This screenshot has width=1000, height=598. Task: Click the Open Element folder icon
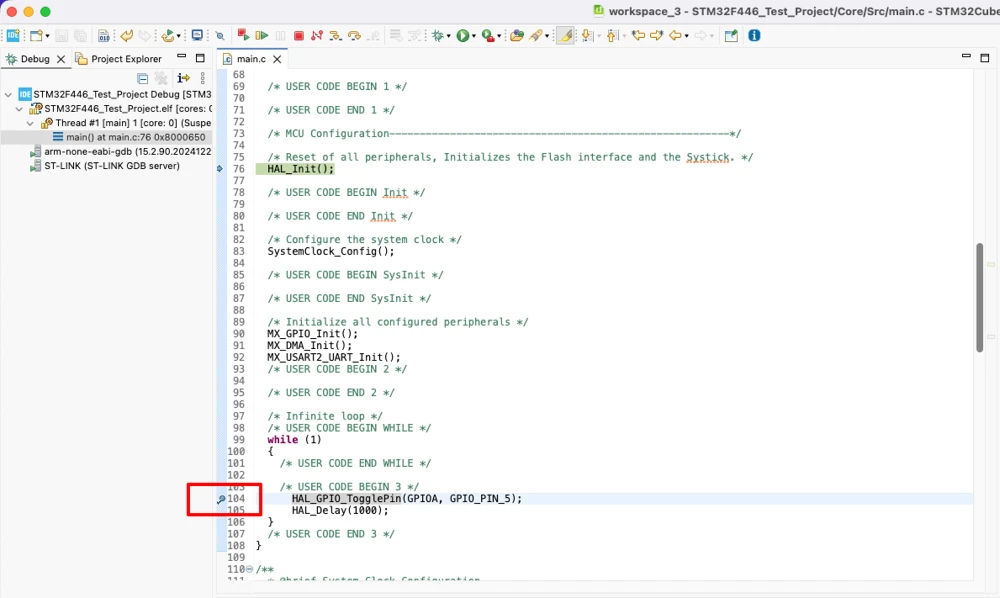(x=517, y=36)
